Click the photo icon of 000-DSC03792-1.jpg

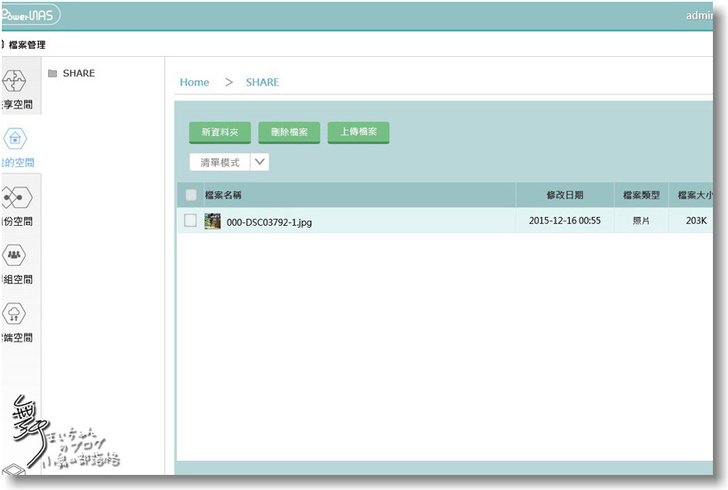(212, 221)
